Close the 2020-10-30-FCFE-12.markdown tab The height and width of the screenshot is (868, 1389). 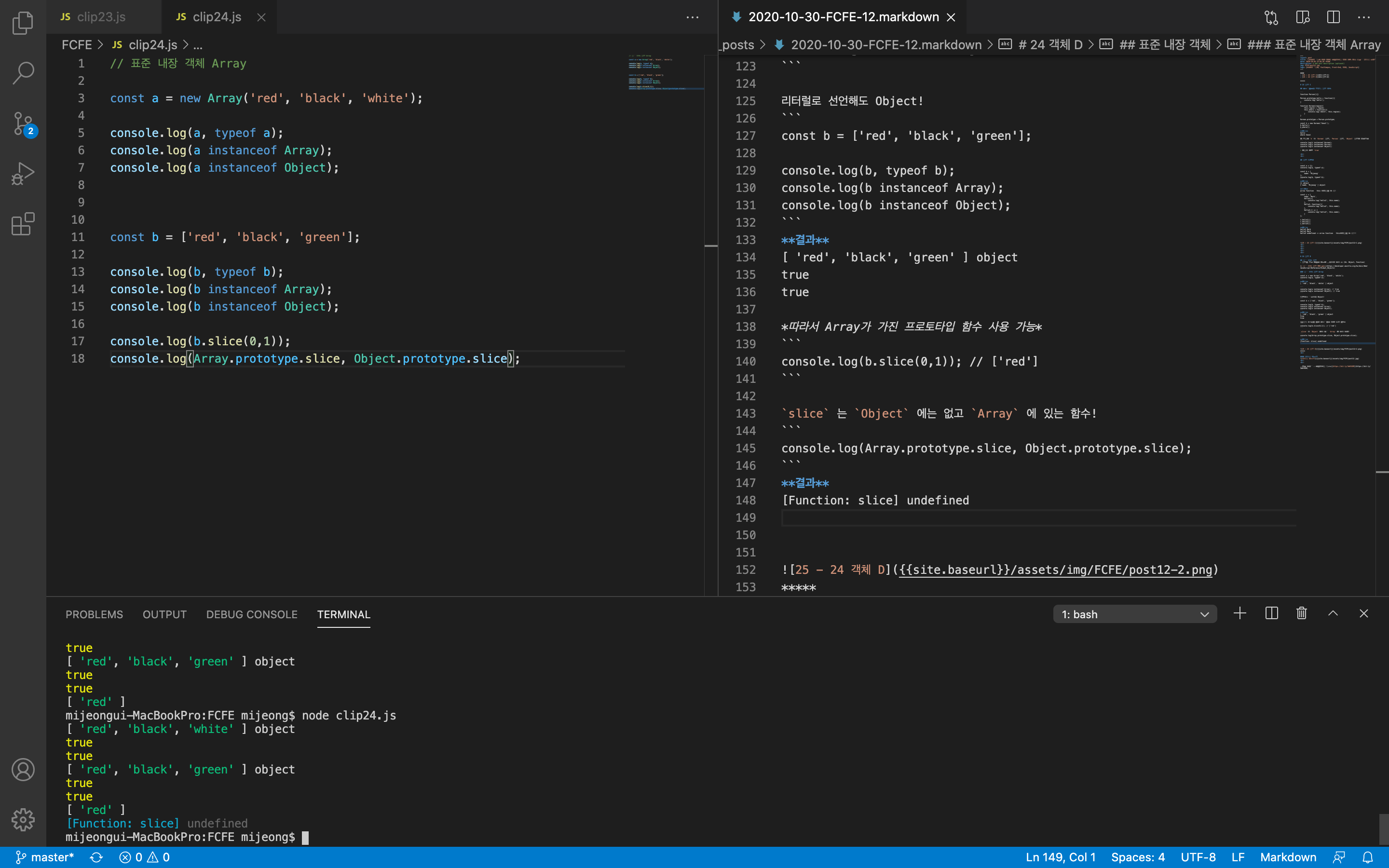951,17
